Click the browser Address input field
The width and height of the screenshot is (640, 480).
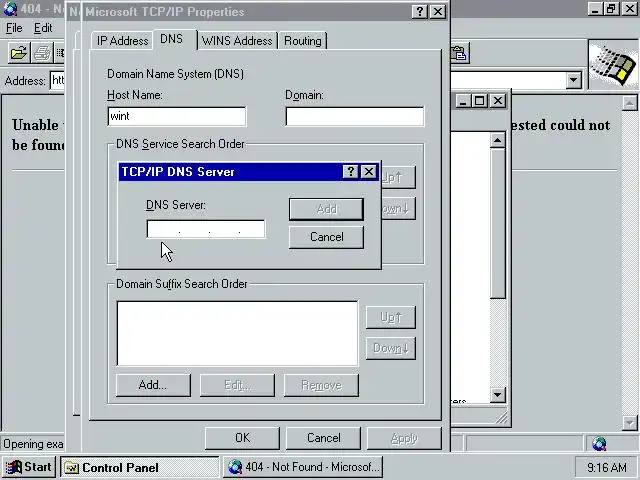[57, 80]
